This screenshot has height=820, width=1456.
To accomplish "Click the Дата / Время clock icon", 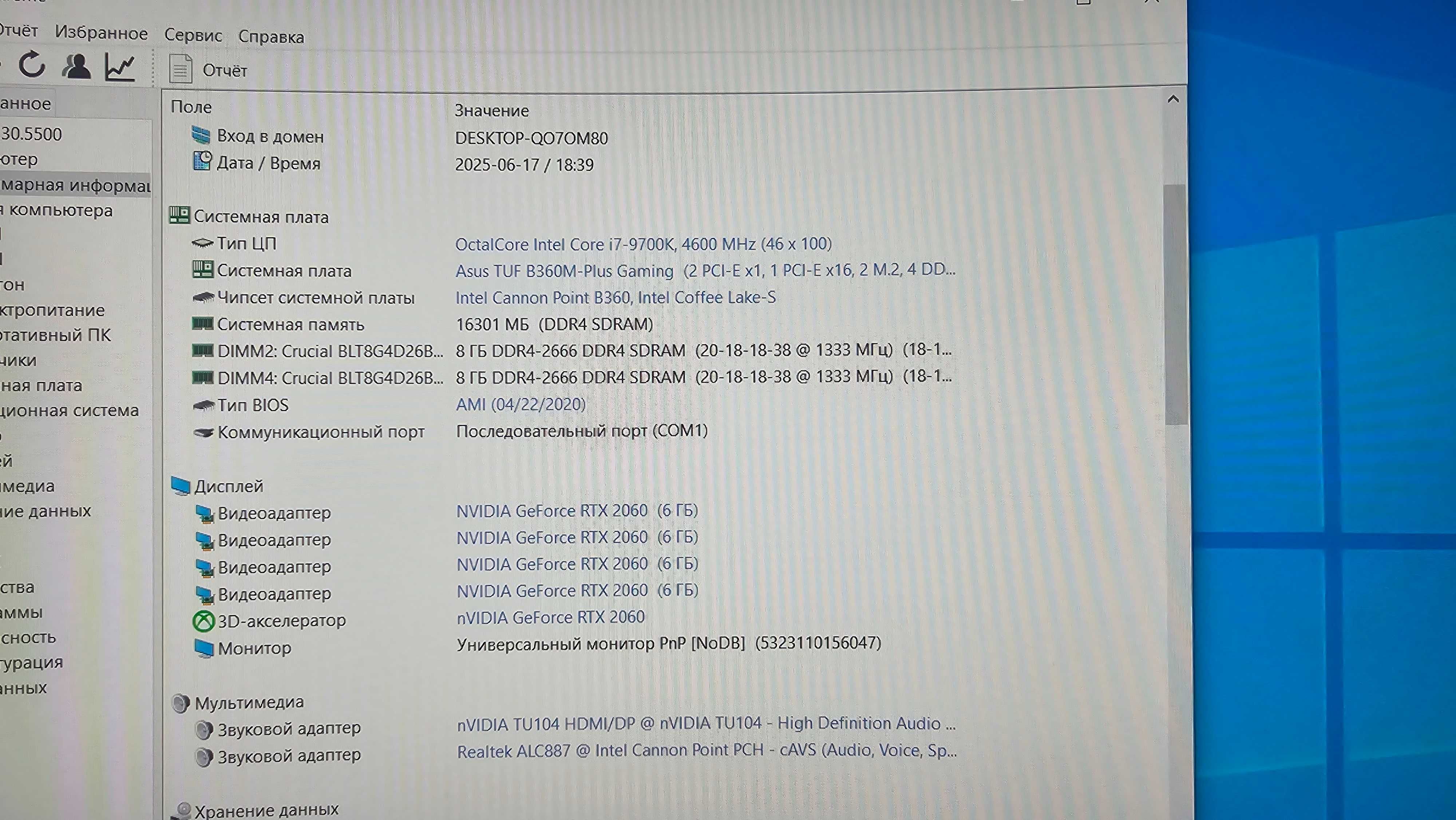I will point(202,161).
